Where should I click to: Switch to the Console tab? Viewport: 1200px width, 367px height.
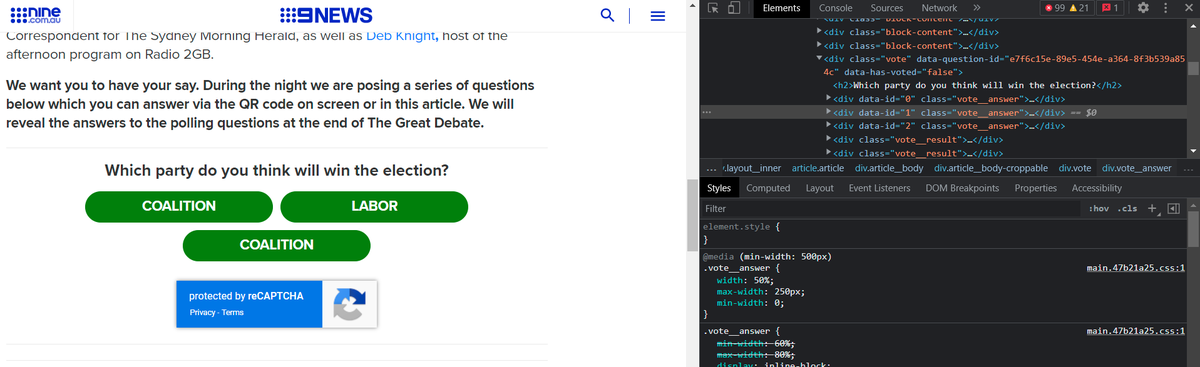pos(835,8)
